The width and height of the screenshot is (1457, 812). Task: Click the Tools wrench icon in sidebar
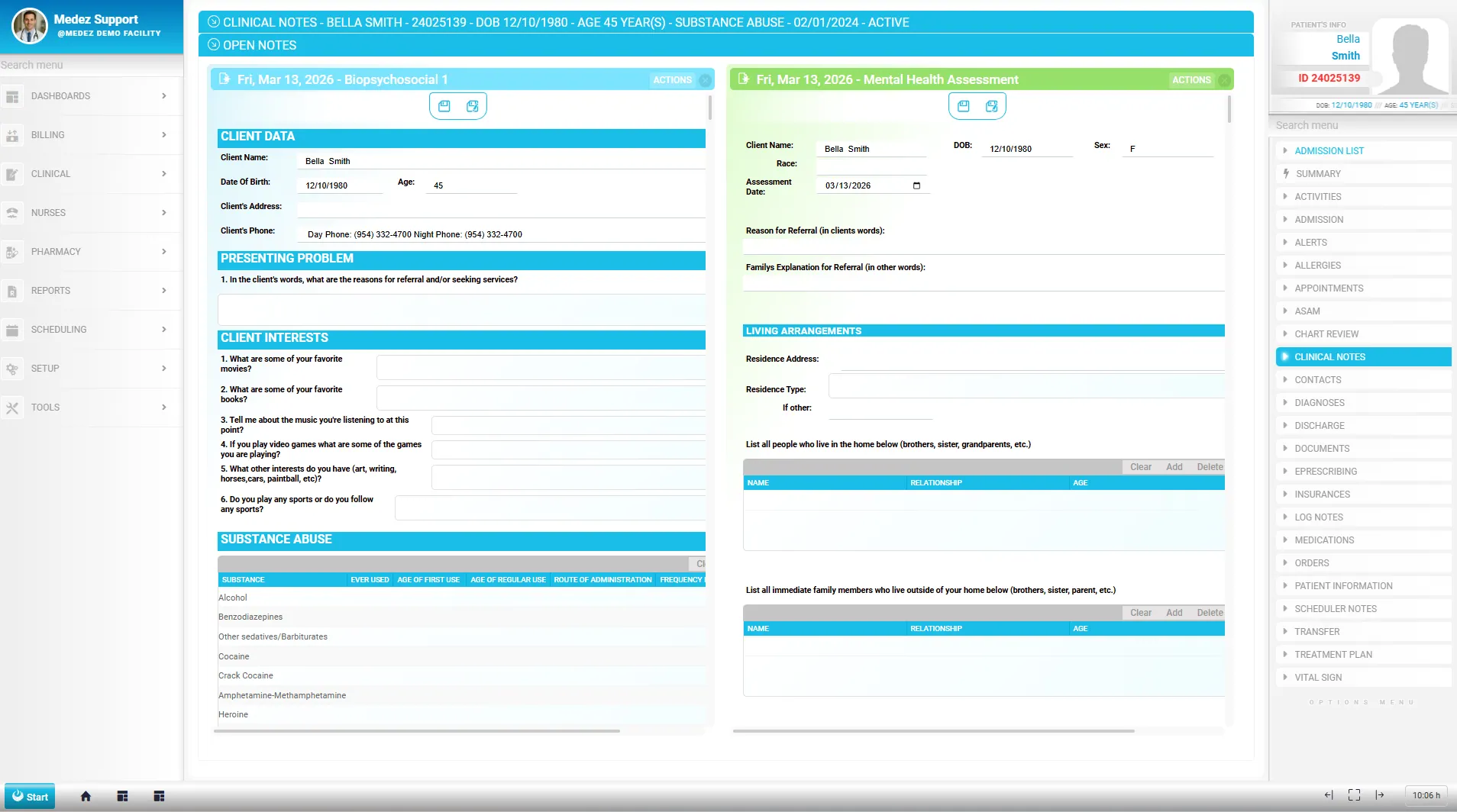[x=12, y=408]
